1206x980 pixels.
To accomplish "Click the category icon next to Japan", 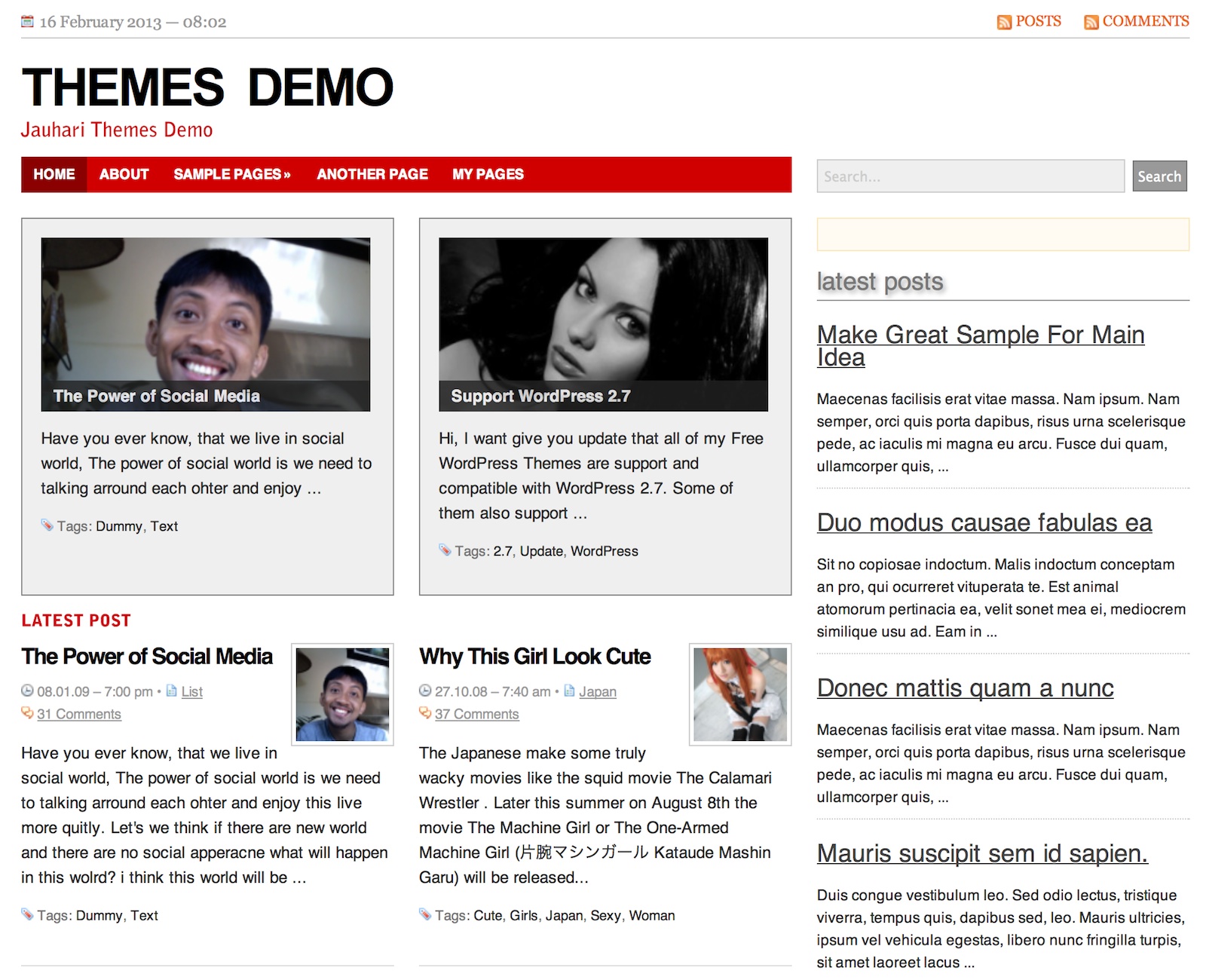I will click(x=570, y=691).
